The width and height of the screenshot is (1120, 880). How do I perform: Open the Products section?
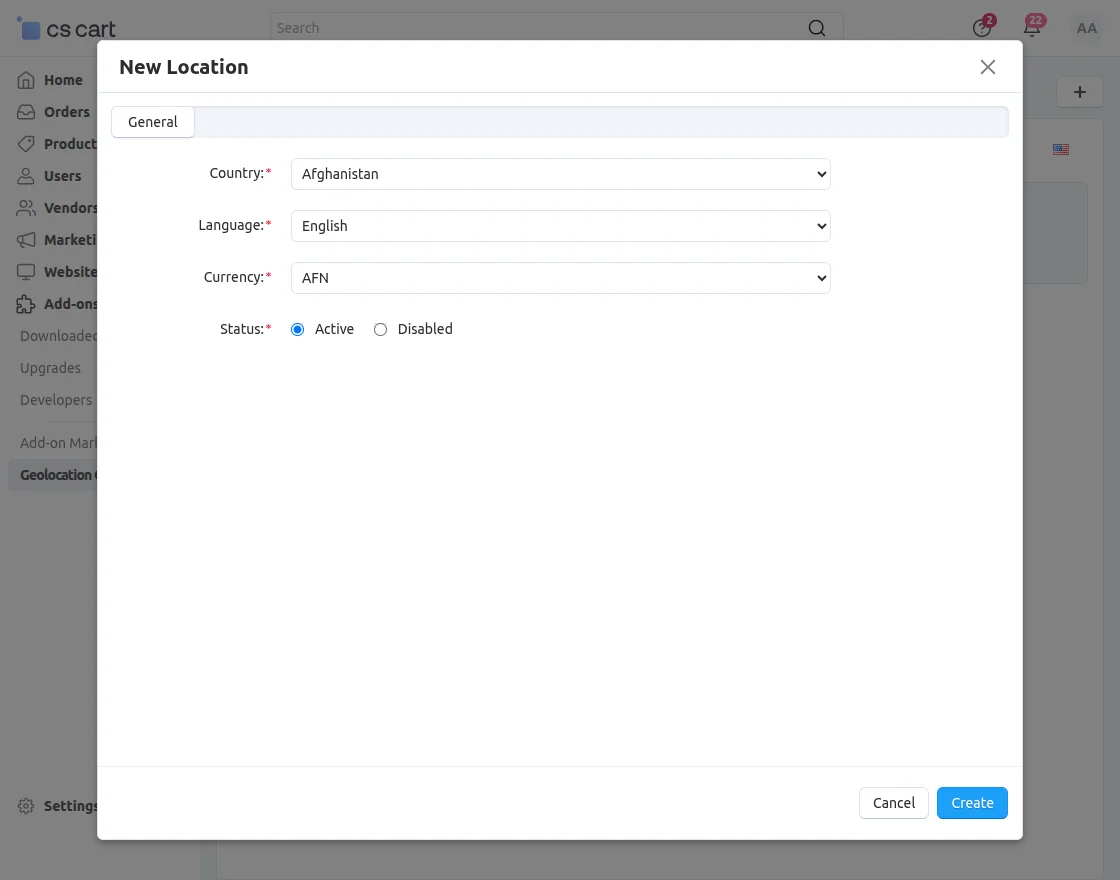point(27,143)
